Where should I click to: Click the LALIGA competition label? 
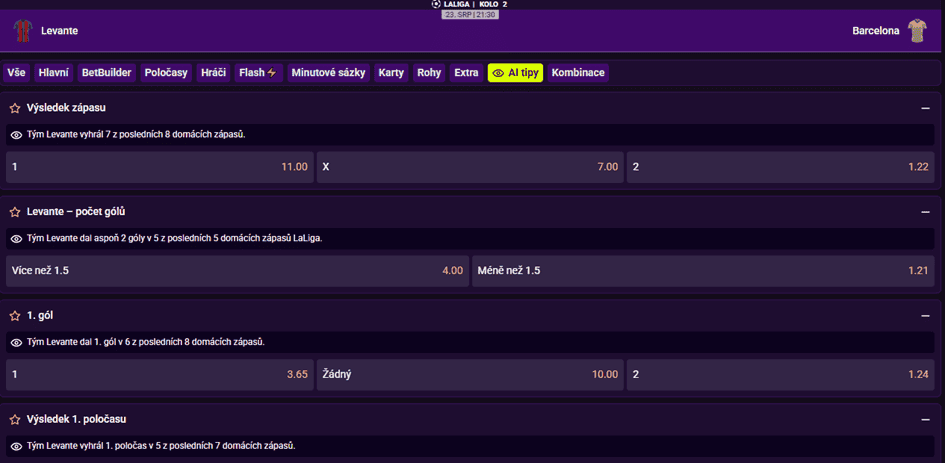click(456, 4)
